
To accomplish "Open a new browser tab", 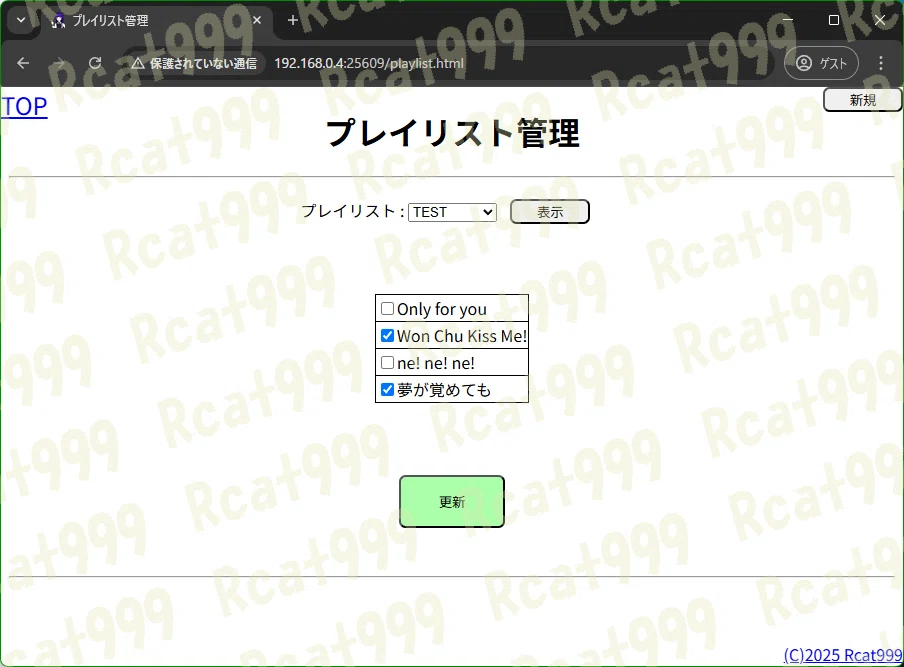I will click(x=293, y=20).
